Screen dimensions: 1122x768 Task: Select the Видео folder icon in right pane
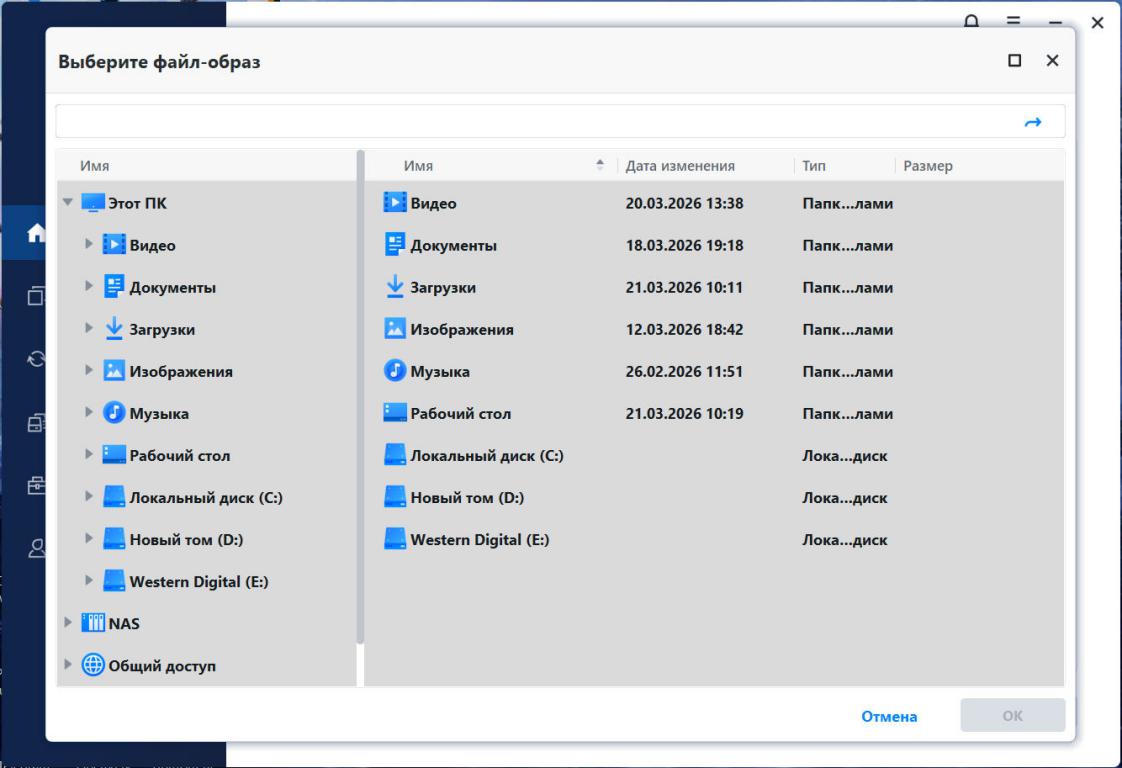396,203
